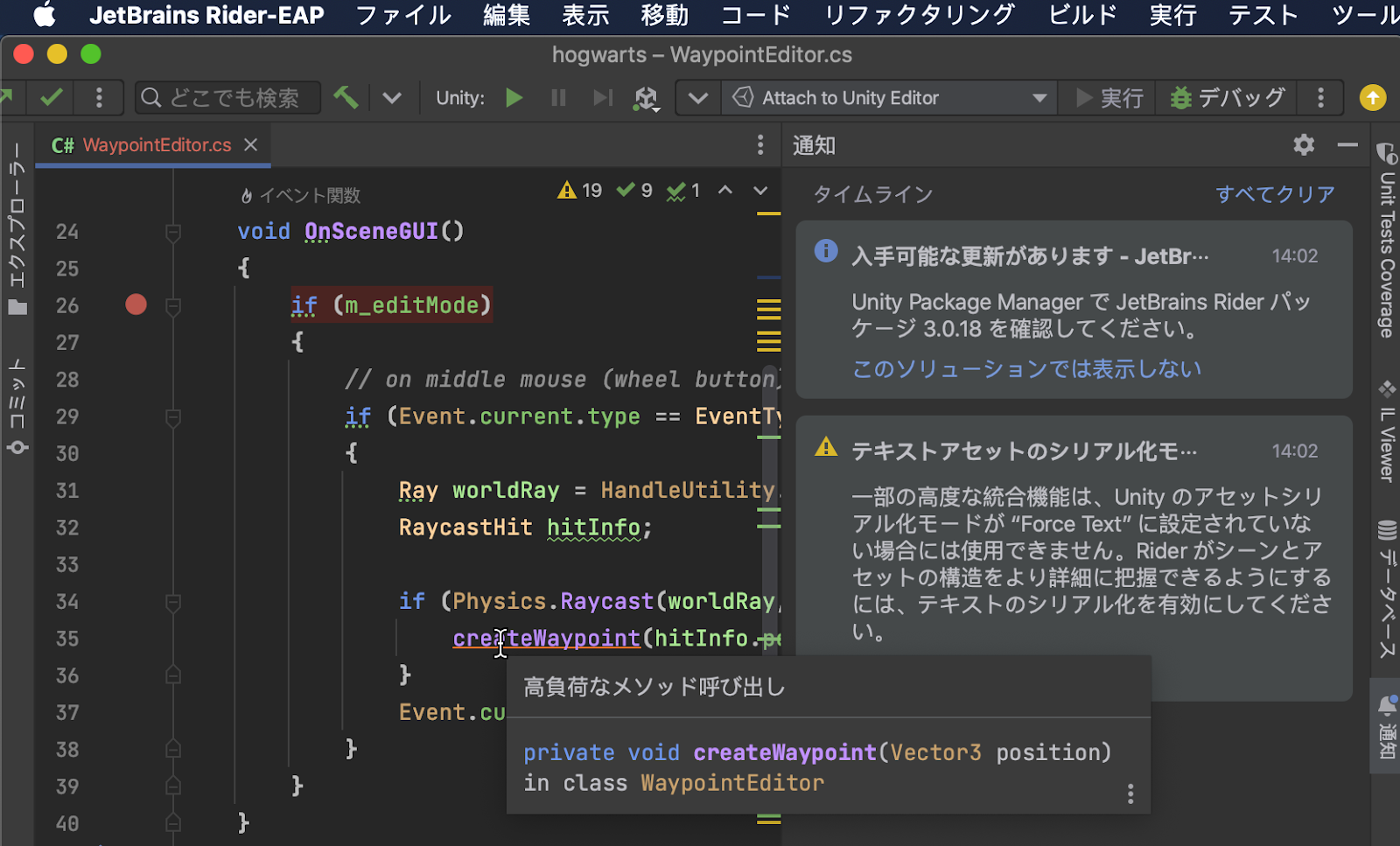This screenshot has width=1400, height=846.
Task: Click the Unity pause button
Action: [x=558, y=97]
